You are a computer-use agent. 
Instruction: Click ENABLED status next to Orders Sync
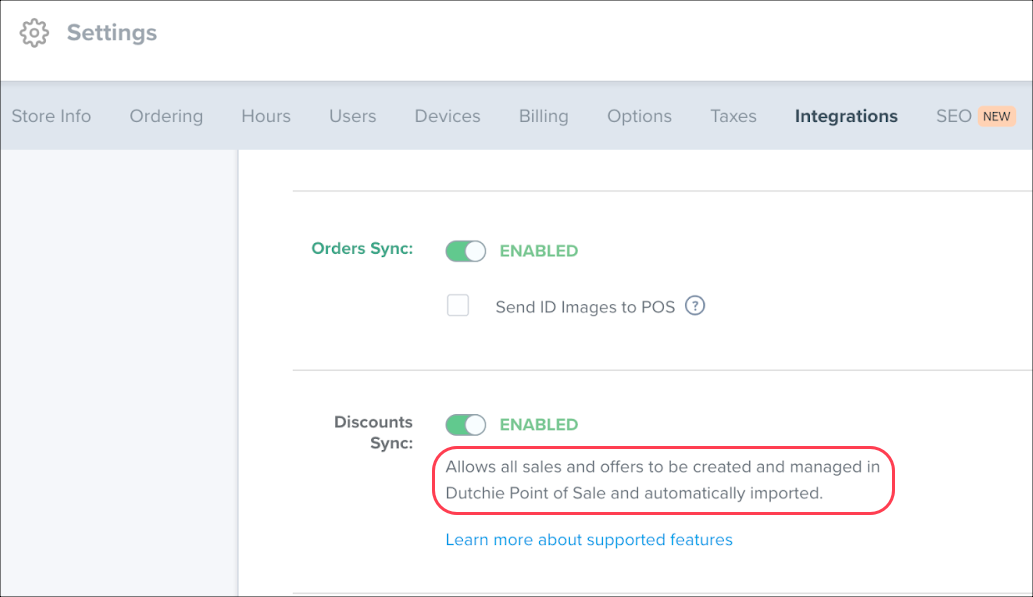pos(539,251)
